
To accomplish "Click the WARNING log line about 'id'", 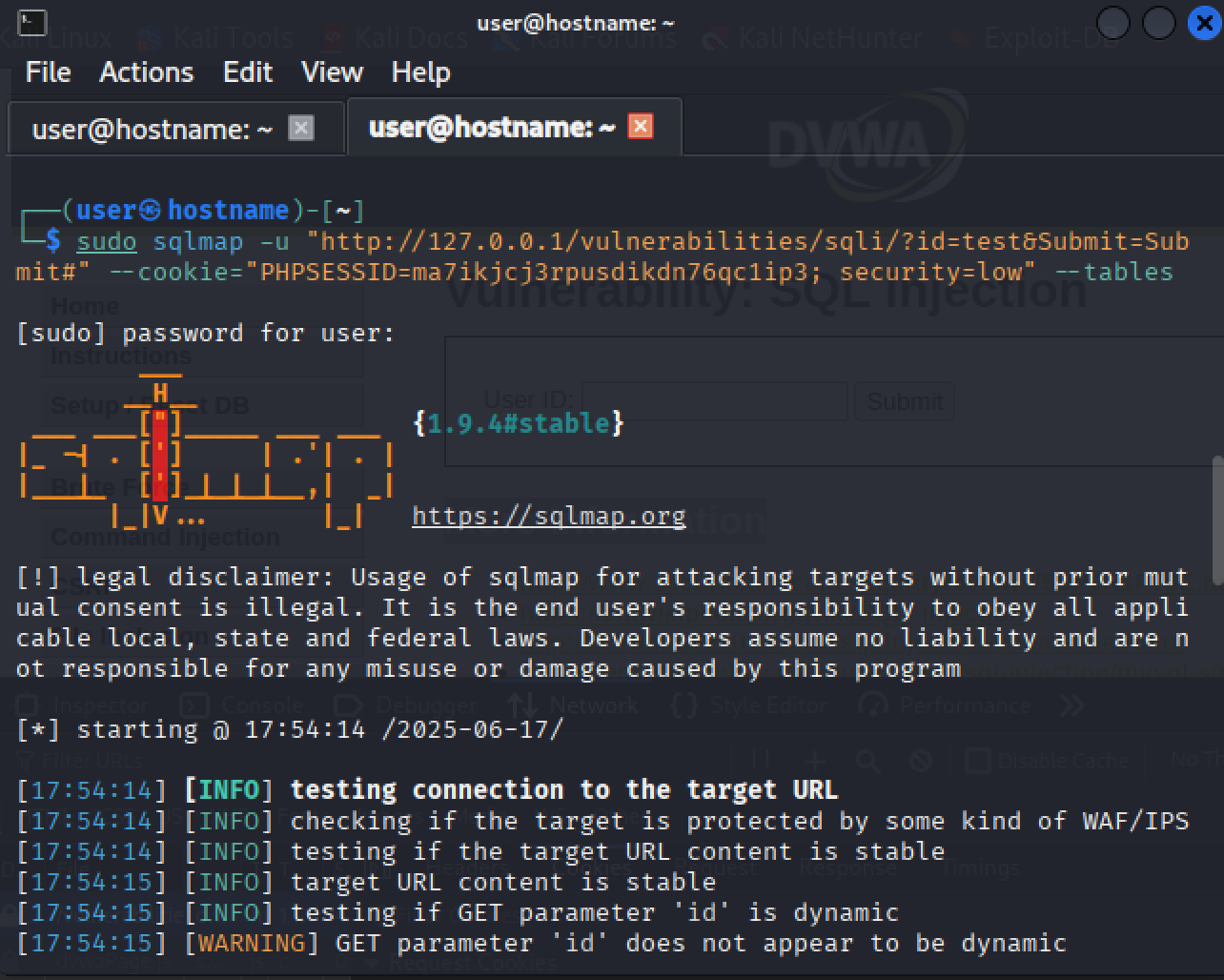I will click(541, 943).
